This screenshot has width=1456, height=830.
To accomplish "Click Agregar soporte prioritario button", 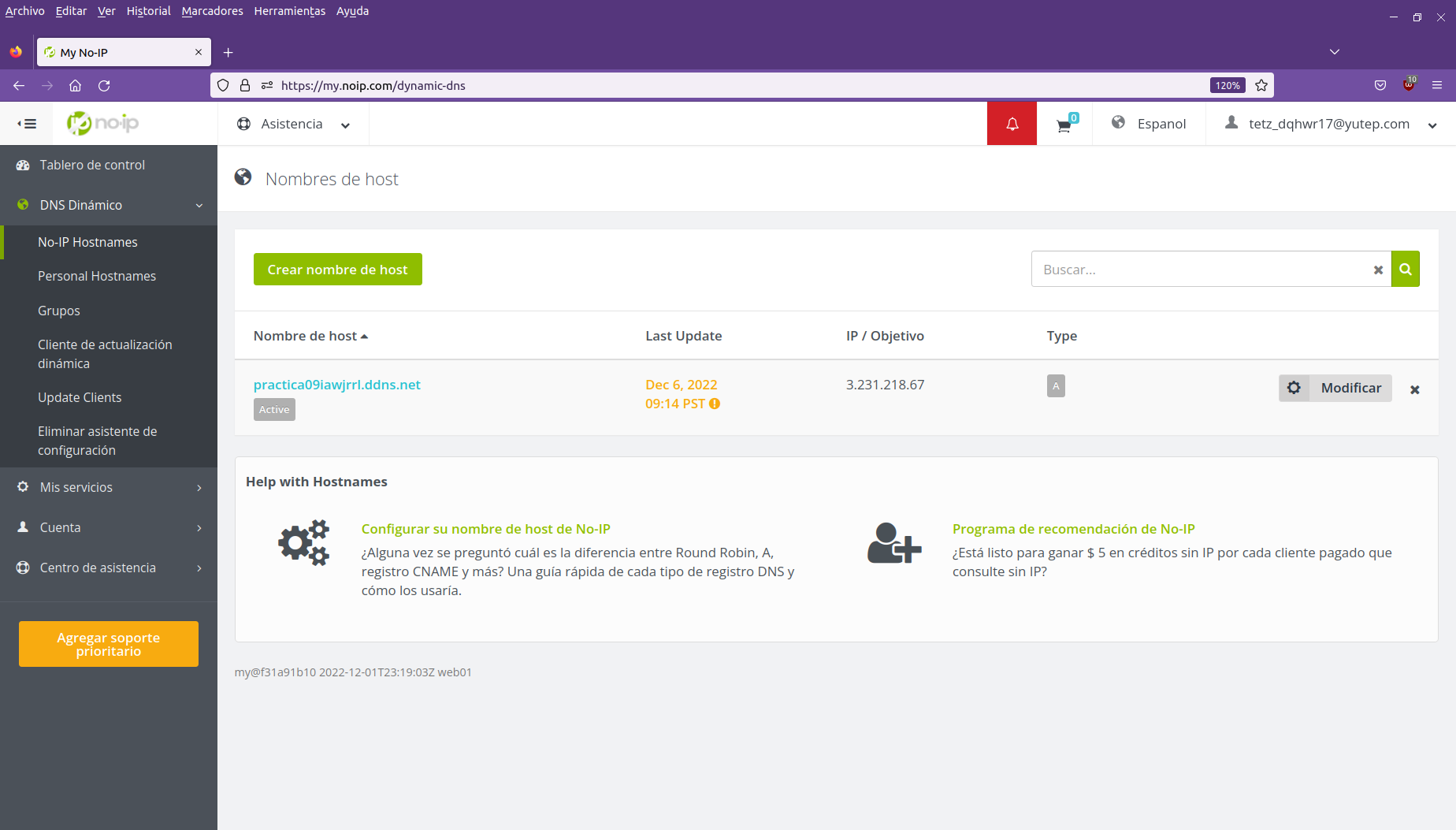I will [109, 644].
